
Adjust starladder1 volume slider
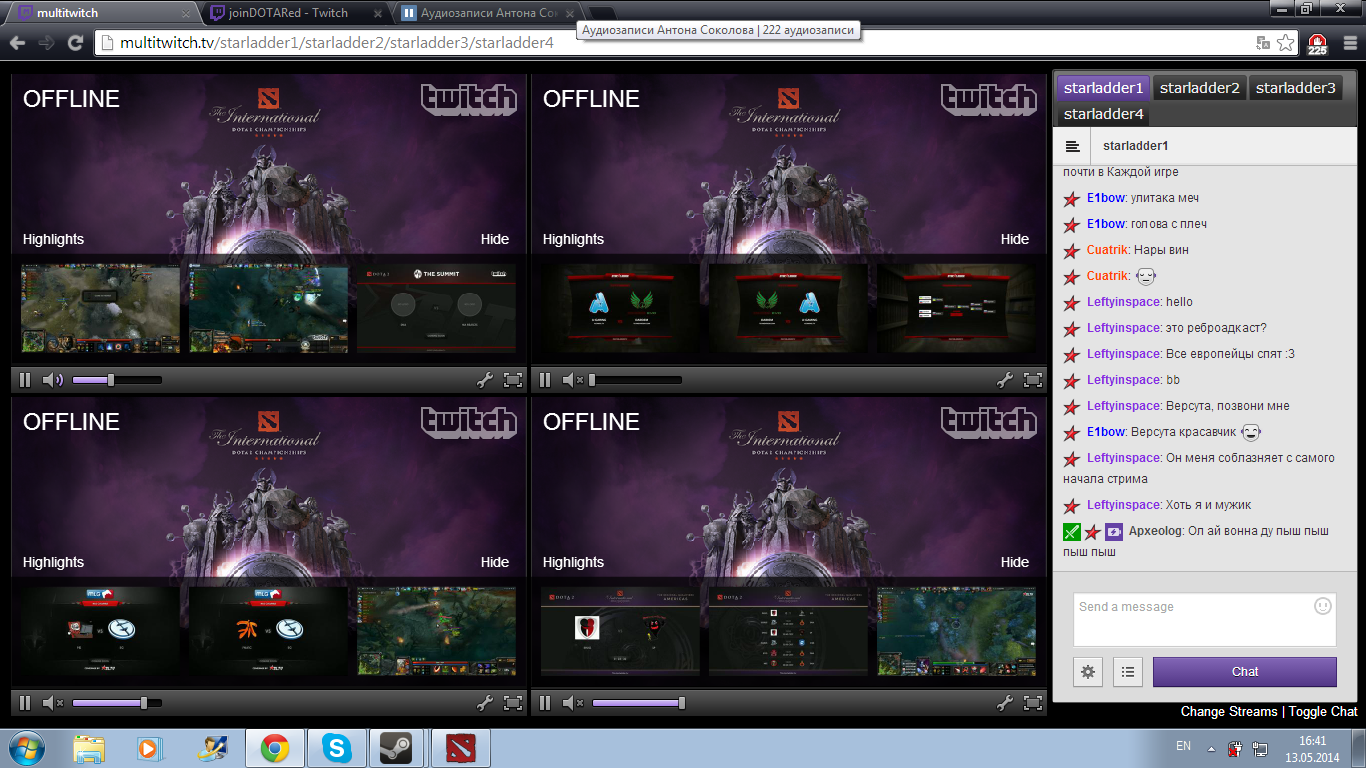[x=117, y=380]
